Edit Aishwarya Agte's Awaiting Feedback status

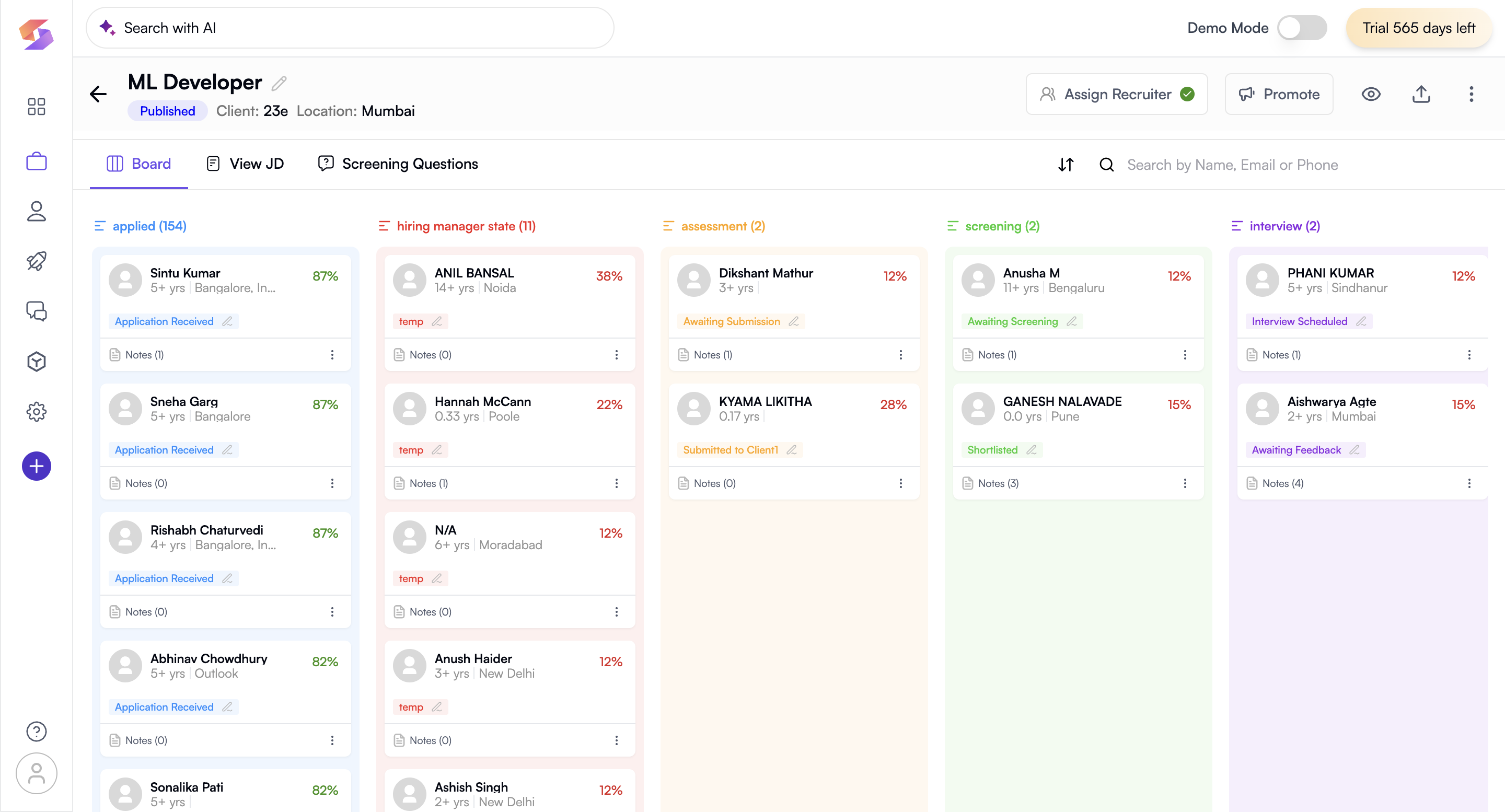click(x=1354, y=450)
